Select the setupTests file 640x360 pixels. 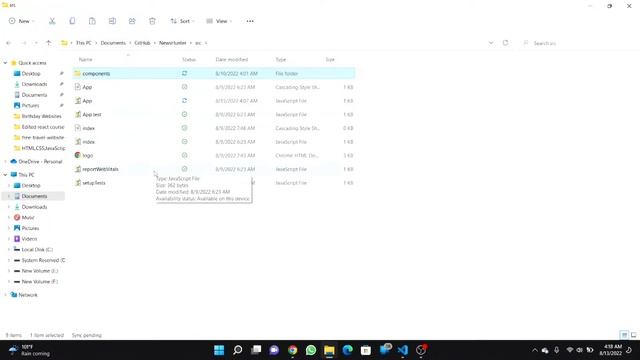point(214,183)
